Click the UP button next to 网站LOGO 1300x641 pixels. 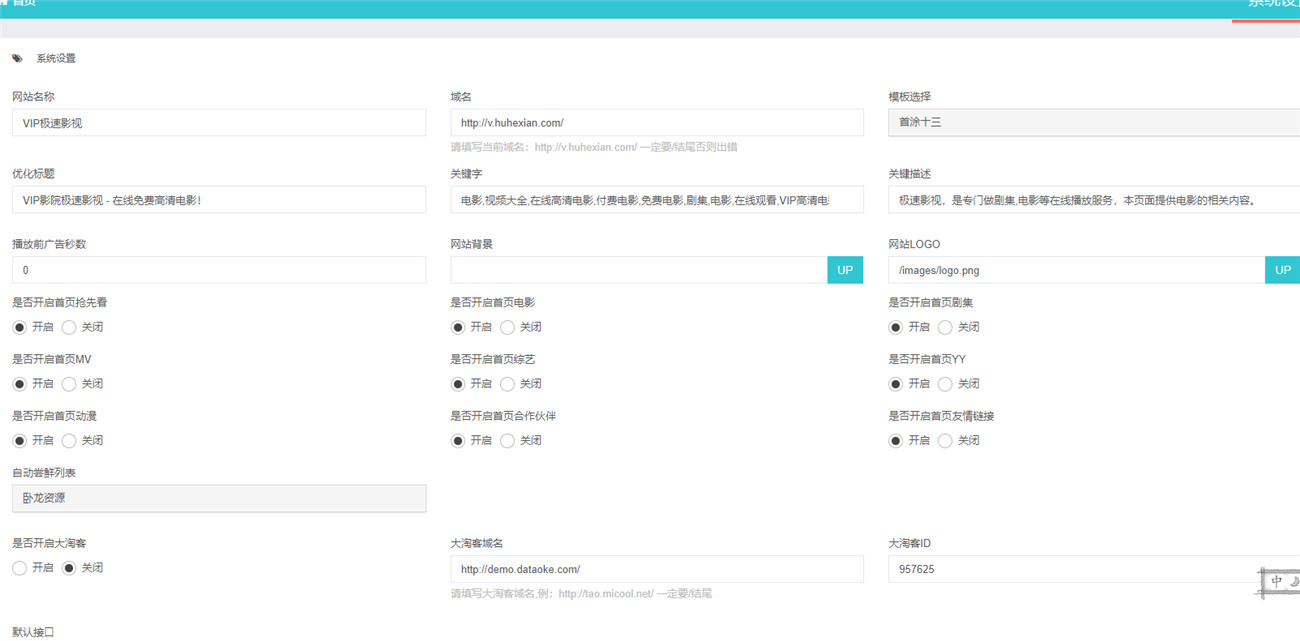[1282, 269]
